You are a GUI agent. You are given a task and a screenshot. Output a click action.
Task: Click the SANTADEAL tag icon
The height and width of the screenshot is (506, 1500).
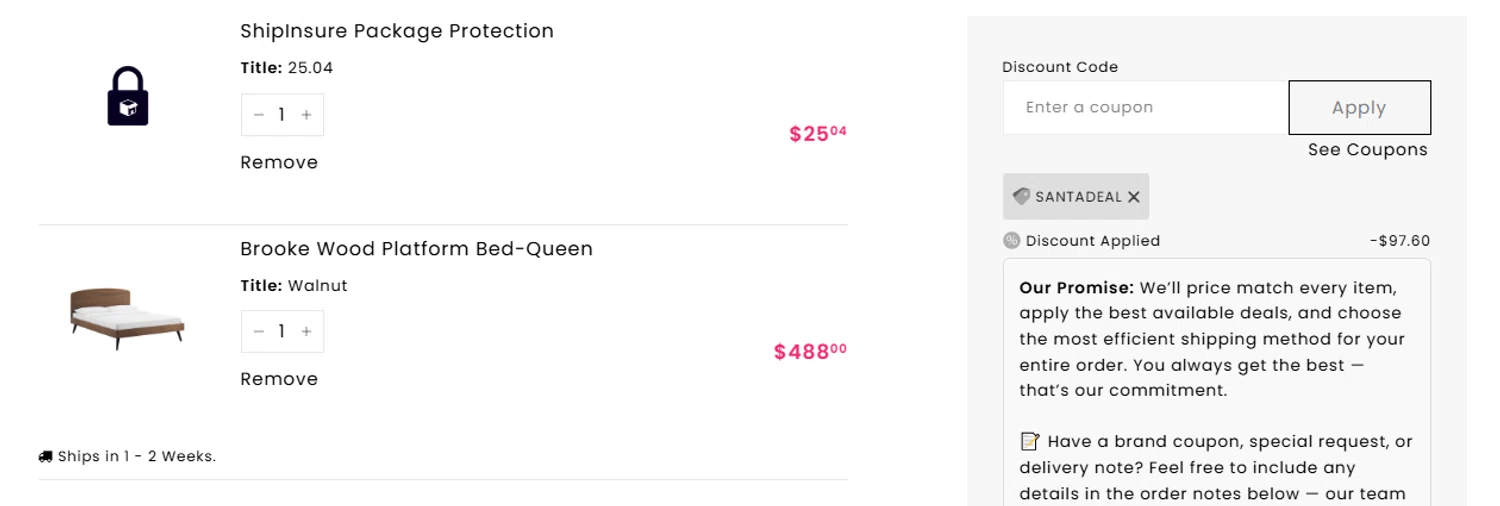click(1021, 196)
